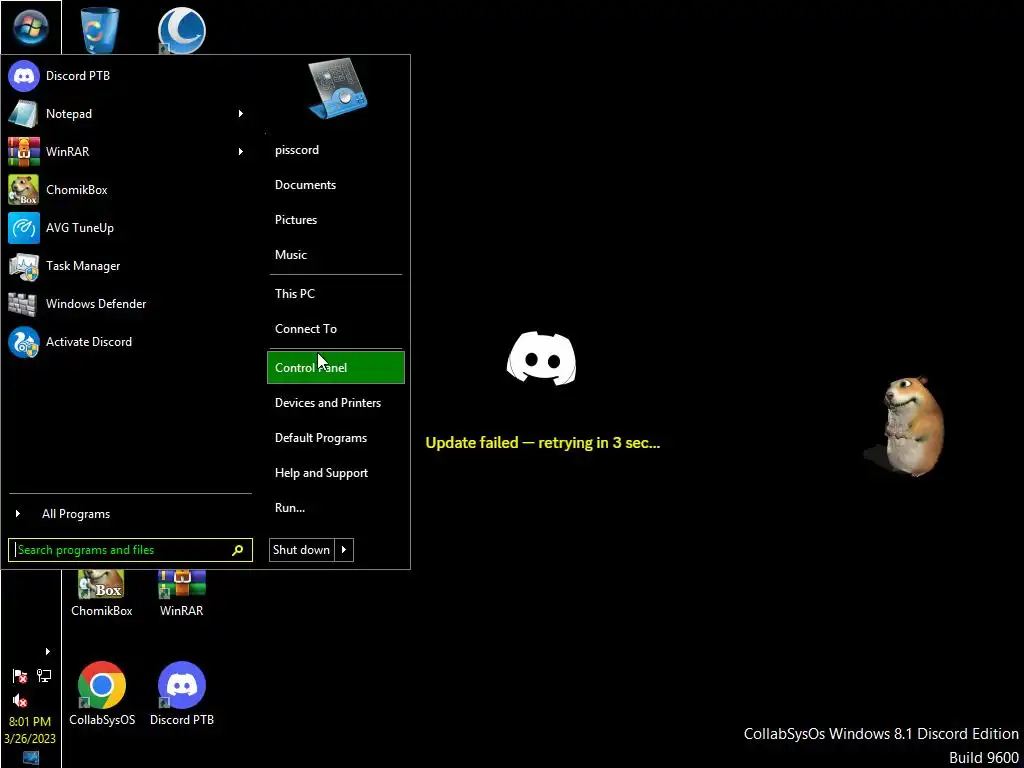
Task: Open Devices and Printers
Action: tap(336, 403)
